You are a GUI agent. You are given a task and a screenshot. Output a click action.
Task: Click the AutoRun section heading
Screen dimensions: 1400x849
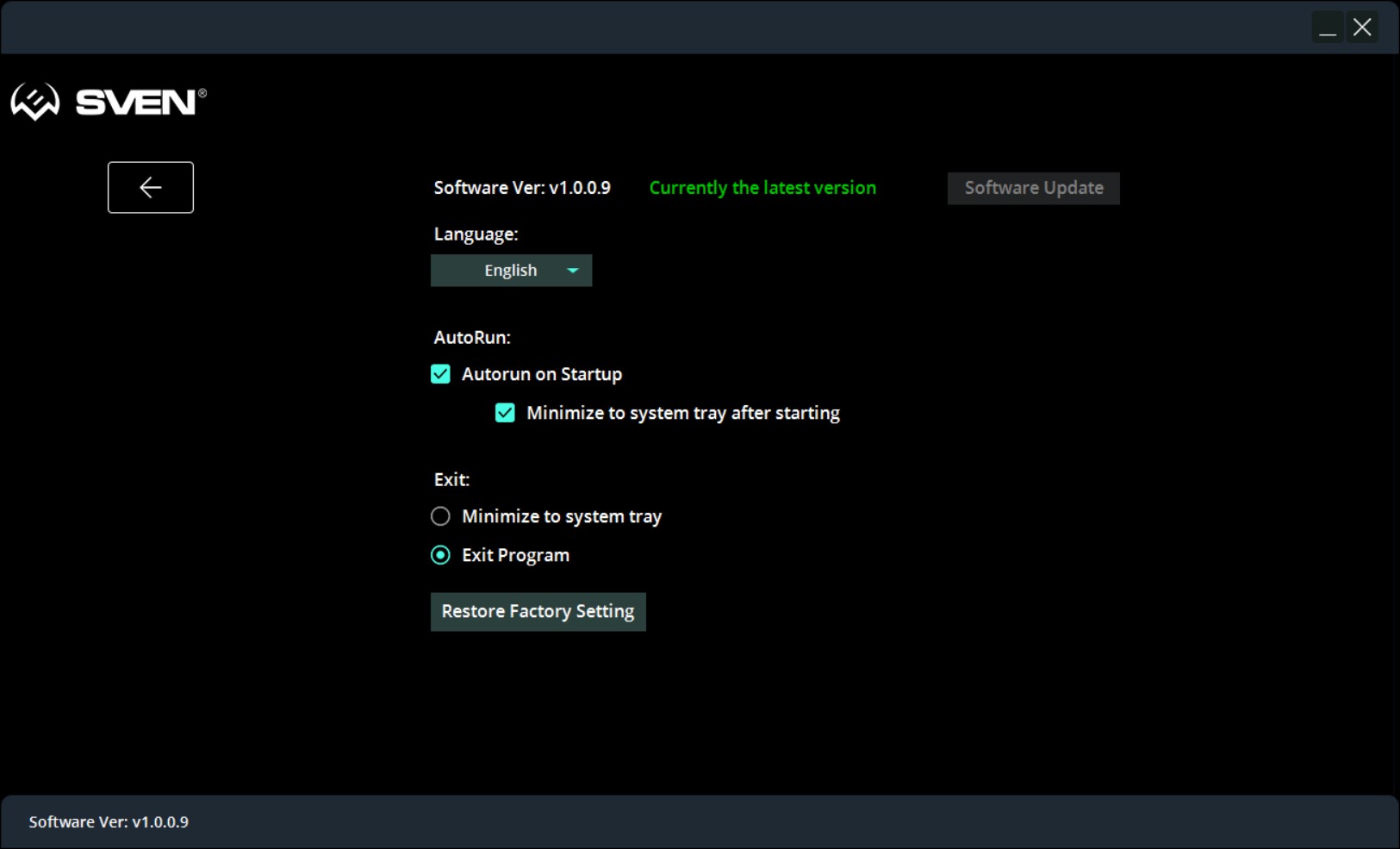pos(472,338)
